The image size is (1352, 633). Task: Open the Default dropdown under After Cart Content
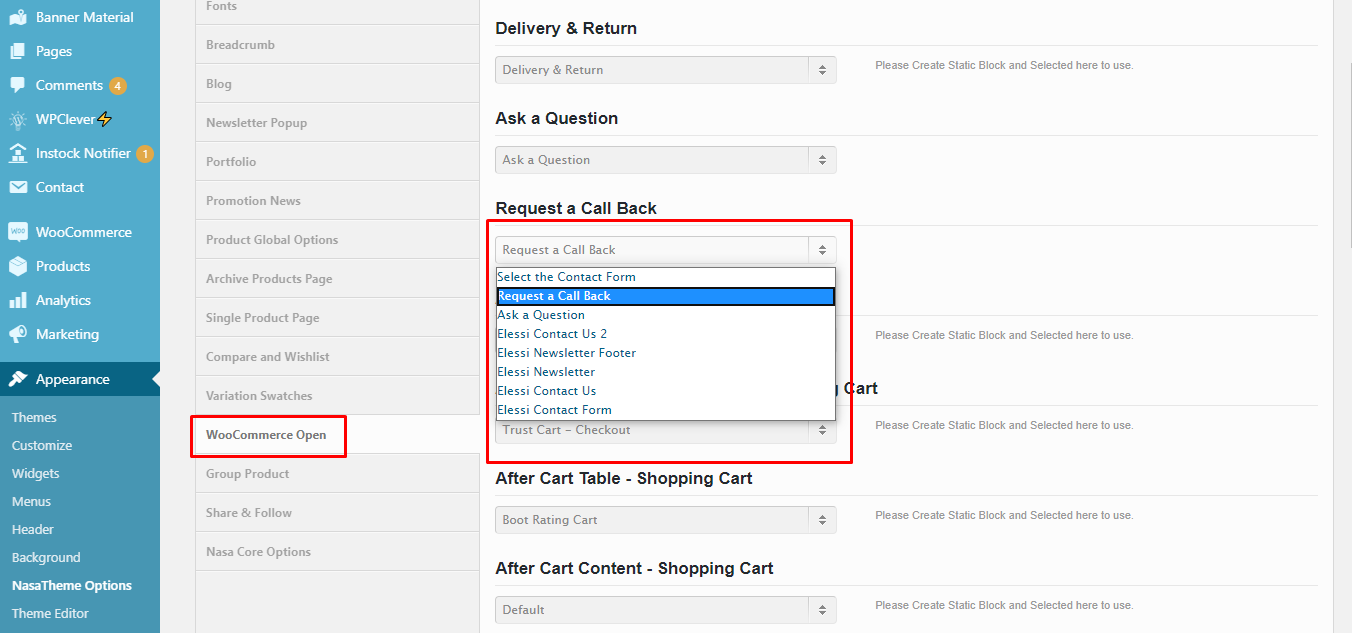click(666, 610)
